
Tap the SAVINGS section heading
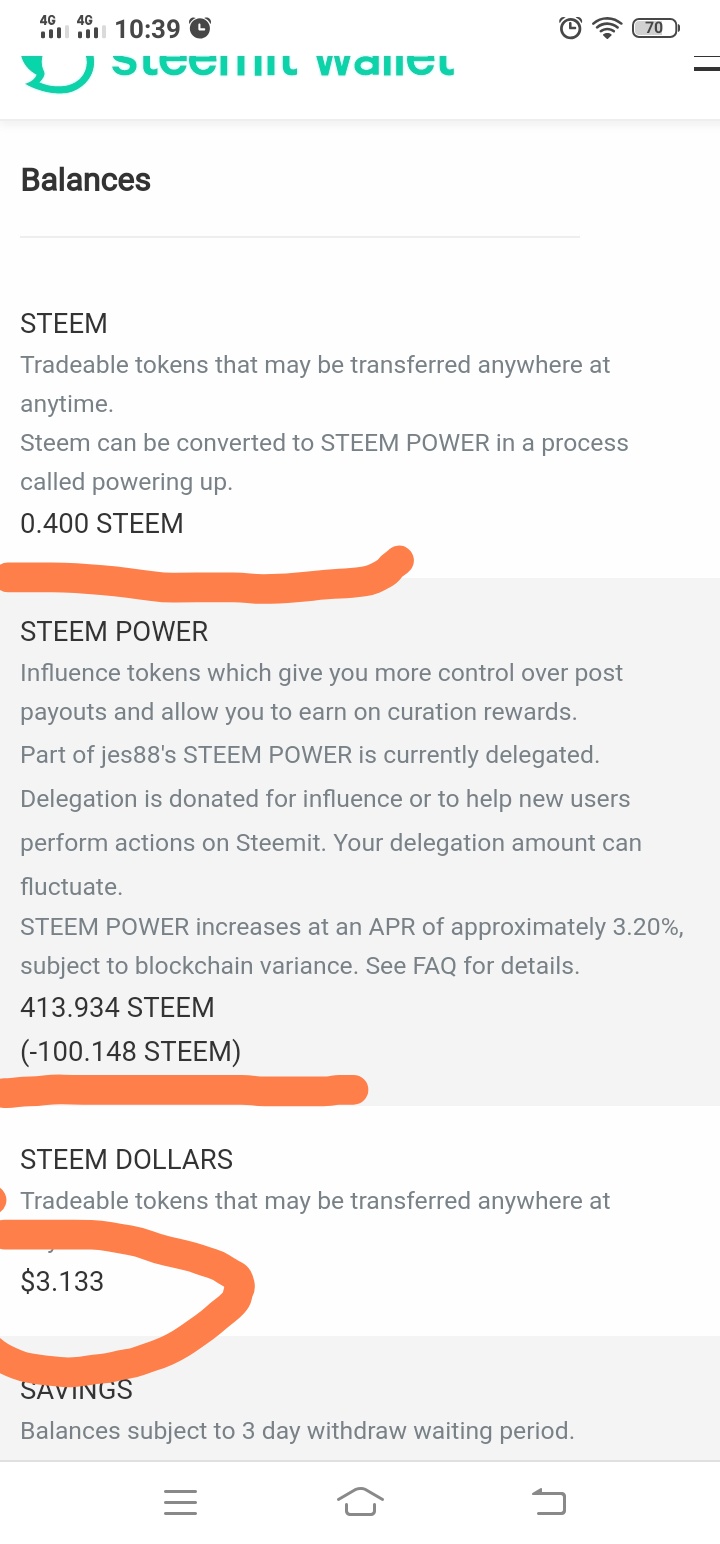coord(77,1390)
